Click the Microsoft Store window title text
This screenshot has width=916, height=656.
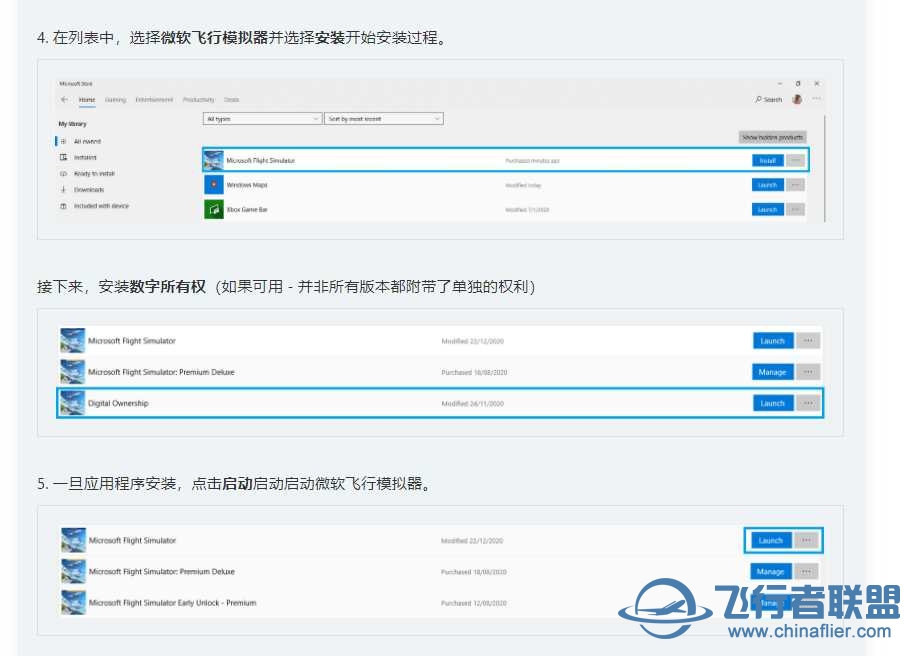point(76,84)
